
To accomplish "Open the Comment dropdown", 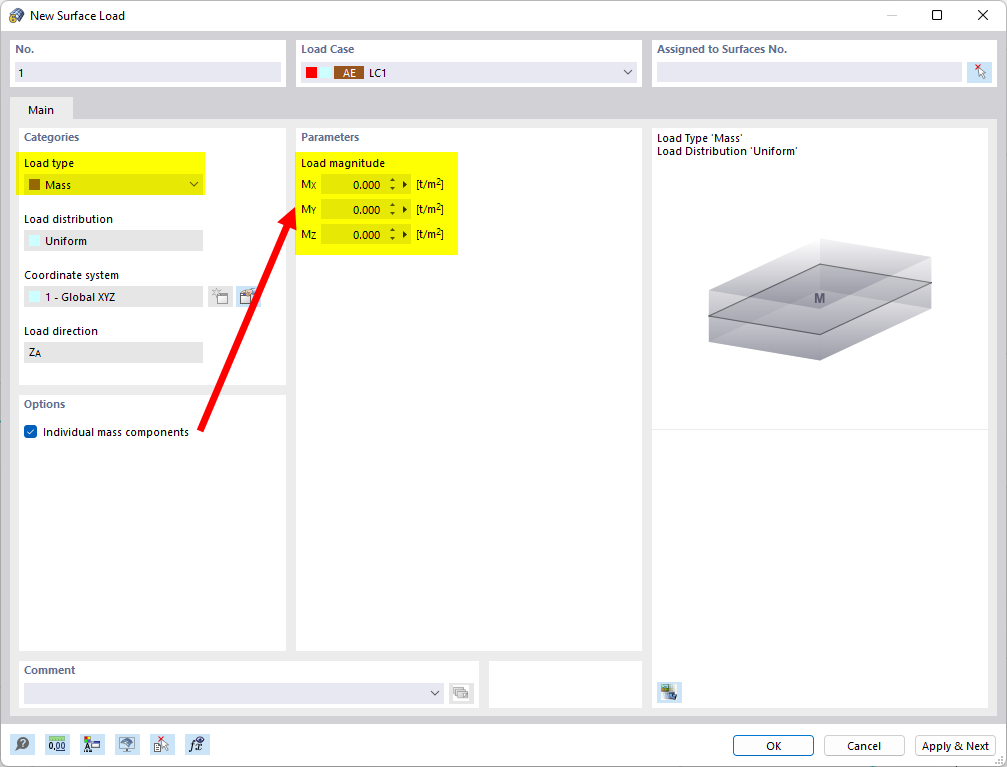I will [x=435, y=692].
